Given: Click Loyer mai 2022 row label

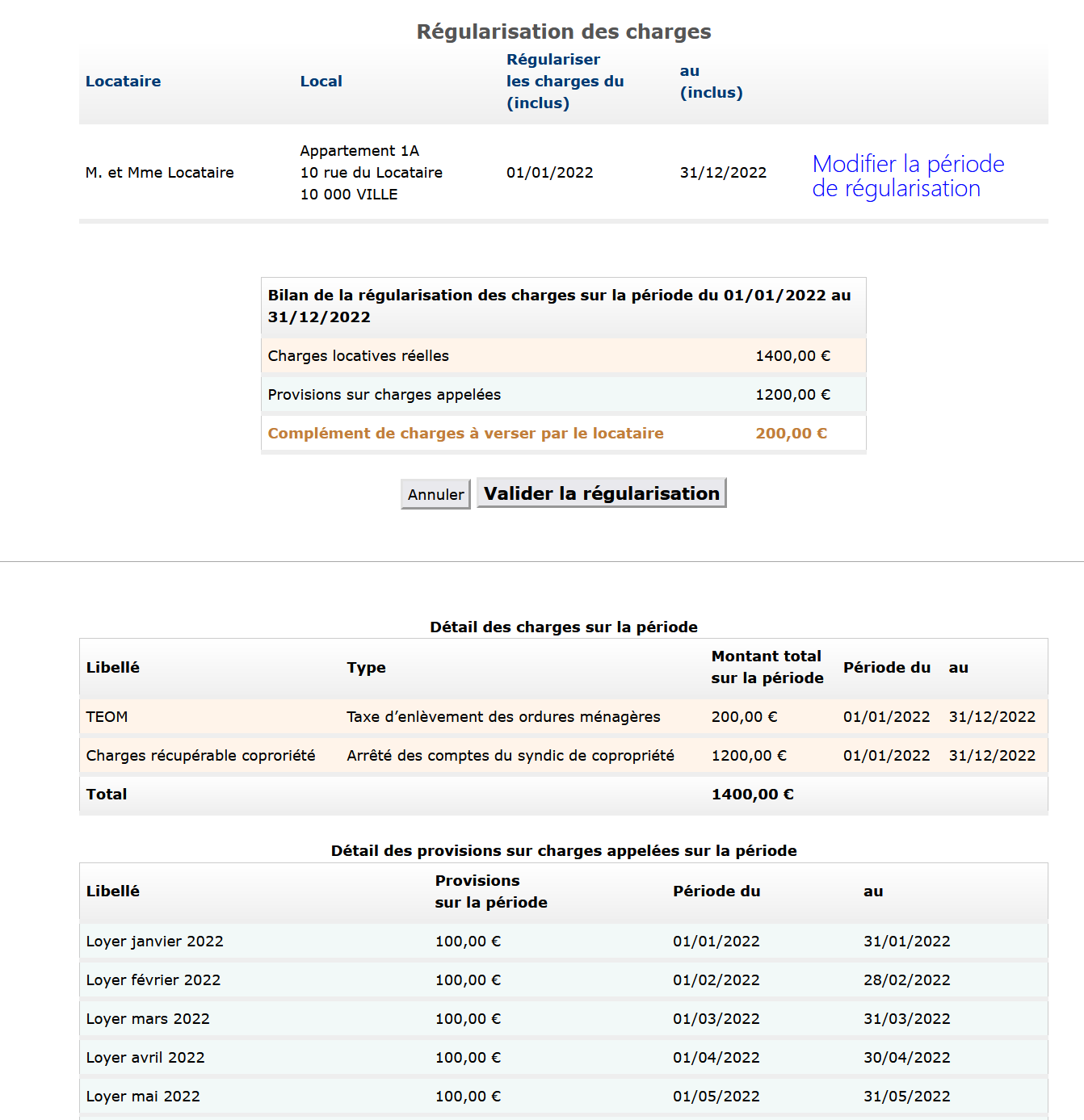Looking at the screenshot, I should click(x=143, y=1097).
